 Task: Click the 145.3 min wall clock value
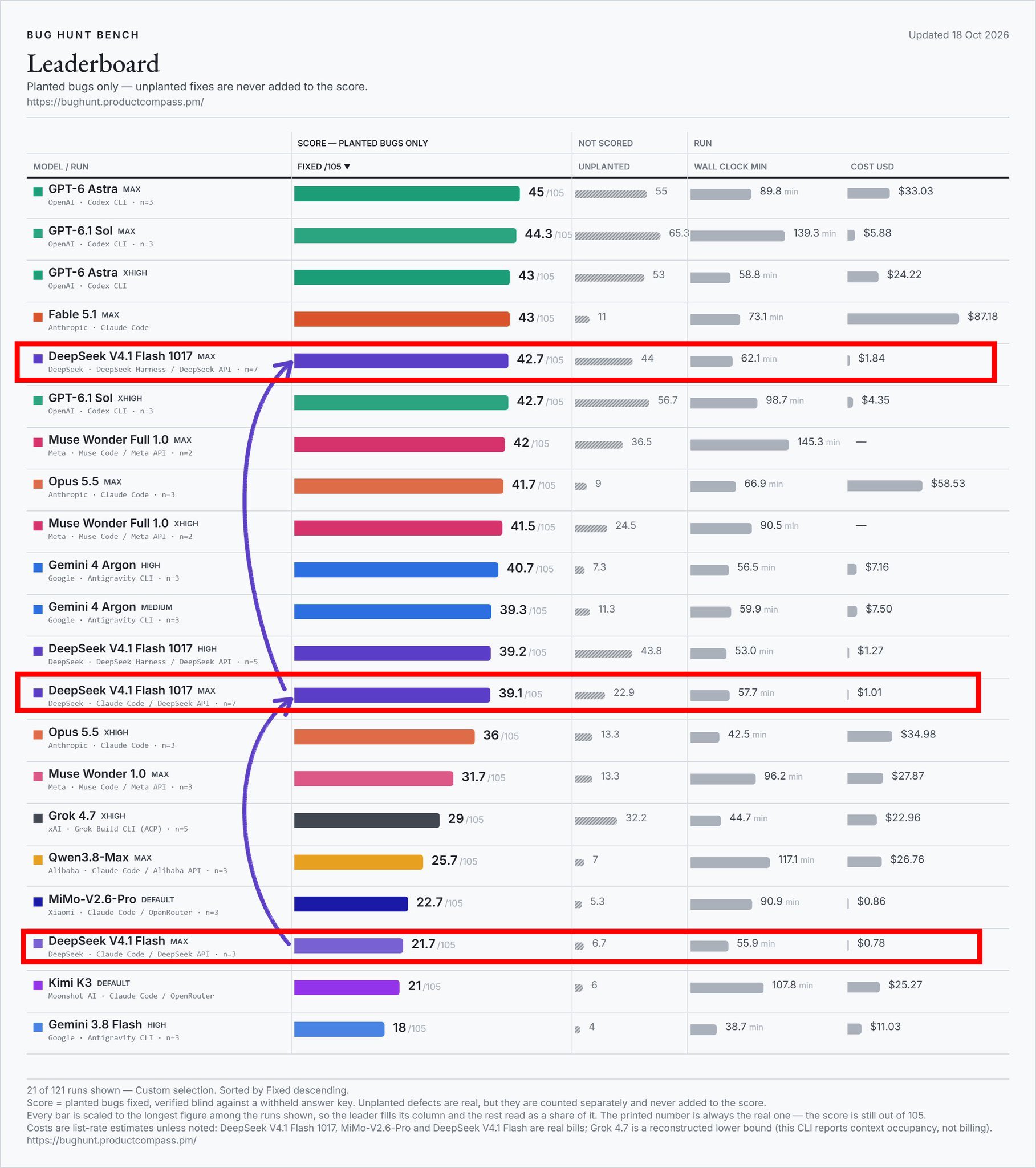point(818,442)
